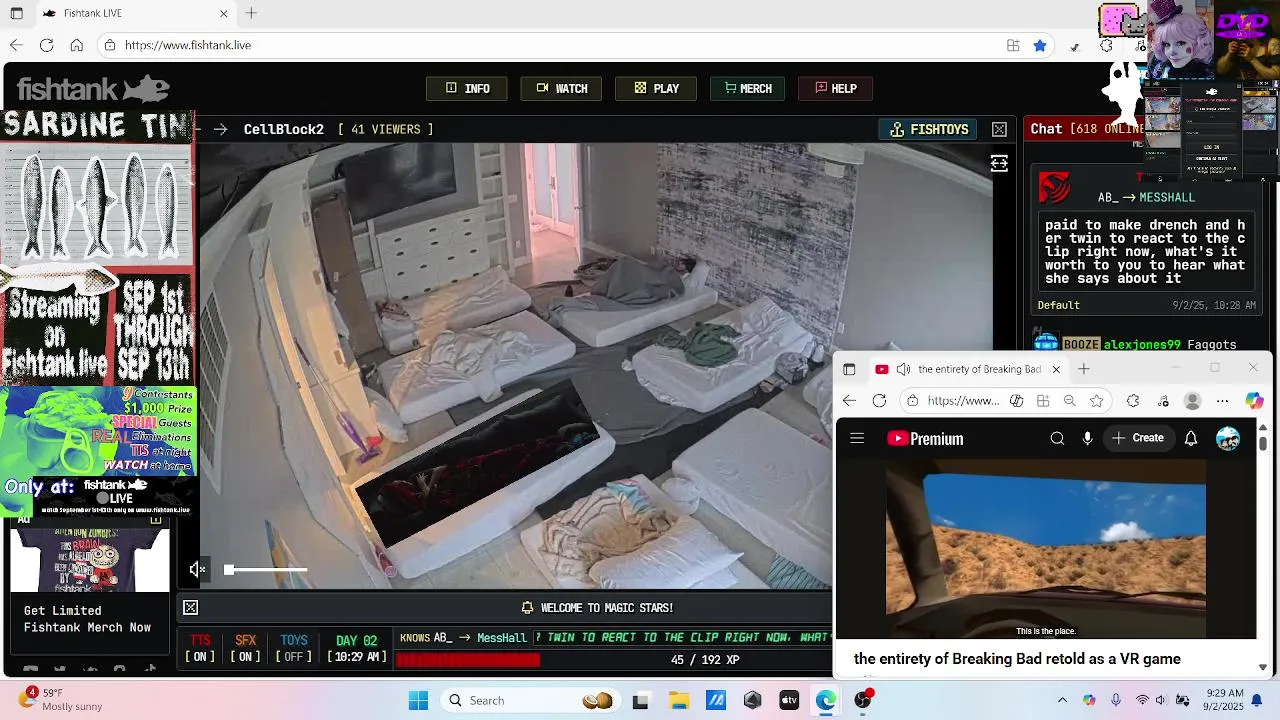Open extensions in main browser toolbar

tap(1106, 45)
